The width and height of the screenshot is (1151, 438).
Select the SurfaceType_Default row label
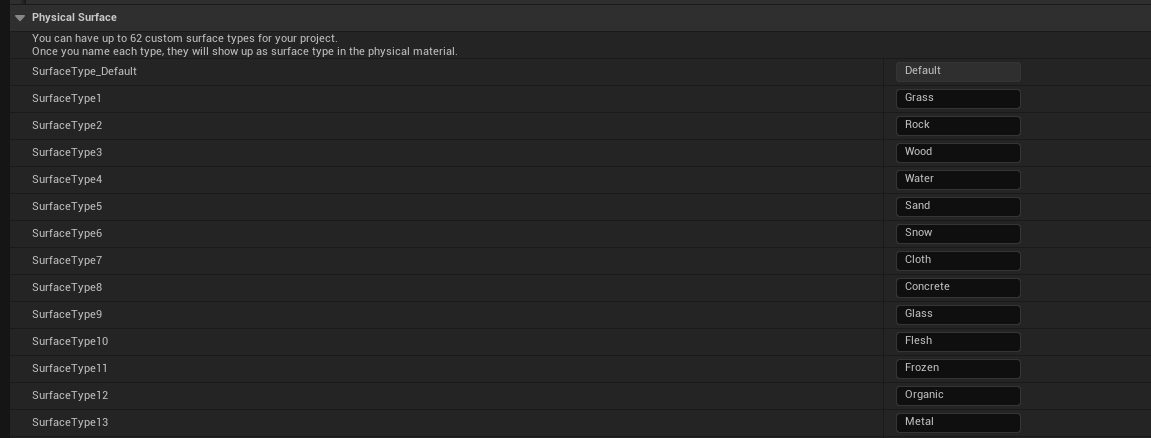pyautogui.click(x=84, y=72)
